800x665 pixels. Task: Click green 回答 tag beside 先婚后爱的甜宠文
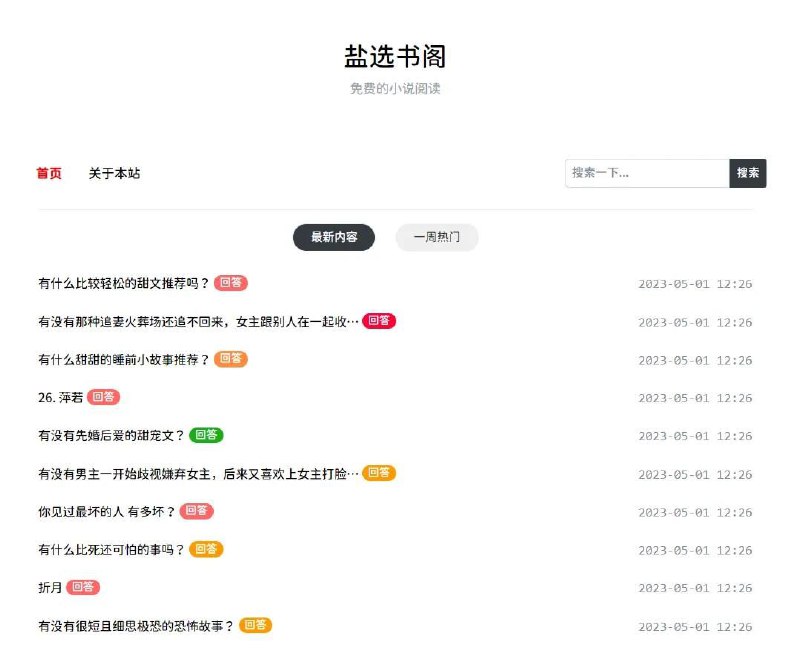pos(206,435)
